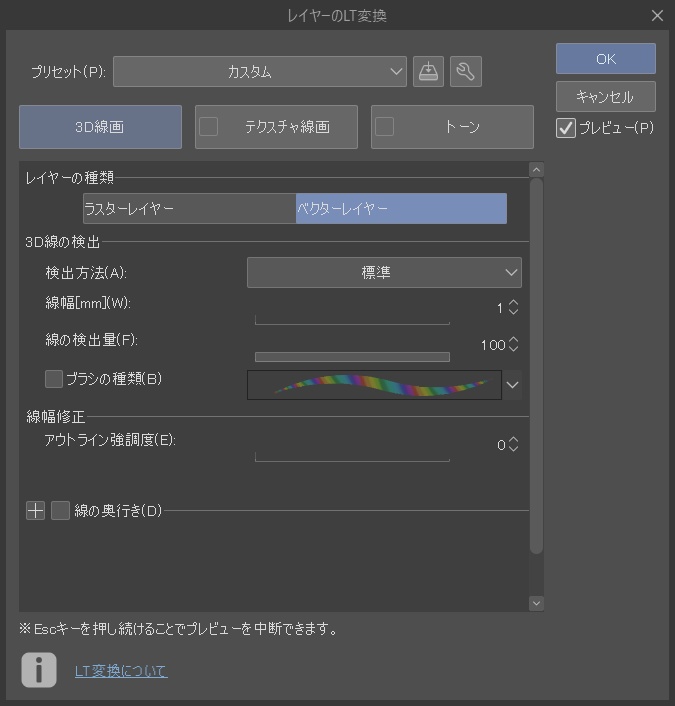The height and width of the screenshot is (706, 675).
Task: Open the プリセット カスタム dropdown
Action: [x=260, y=71]
